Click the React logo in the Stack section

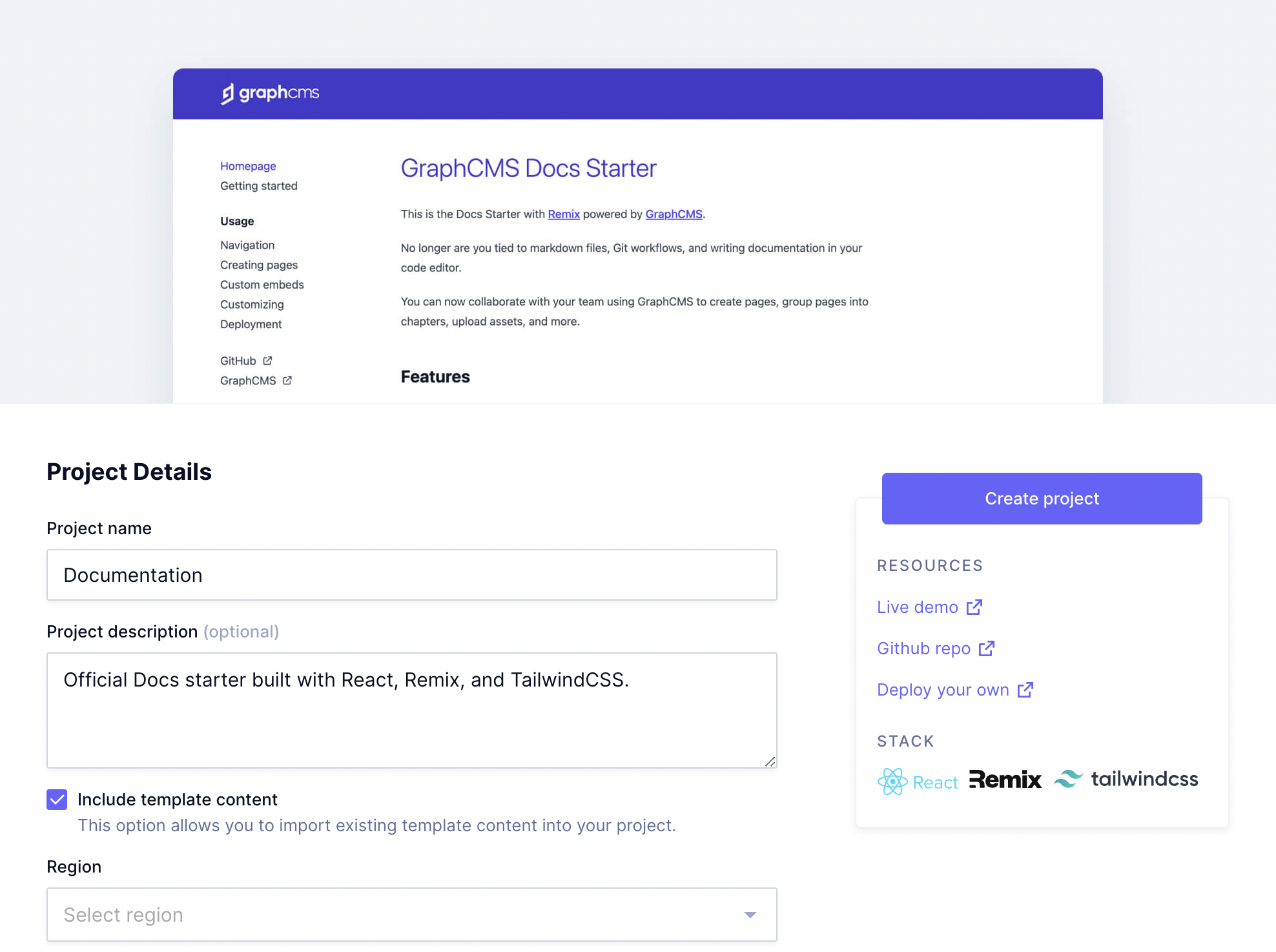[918, 781]
